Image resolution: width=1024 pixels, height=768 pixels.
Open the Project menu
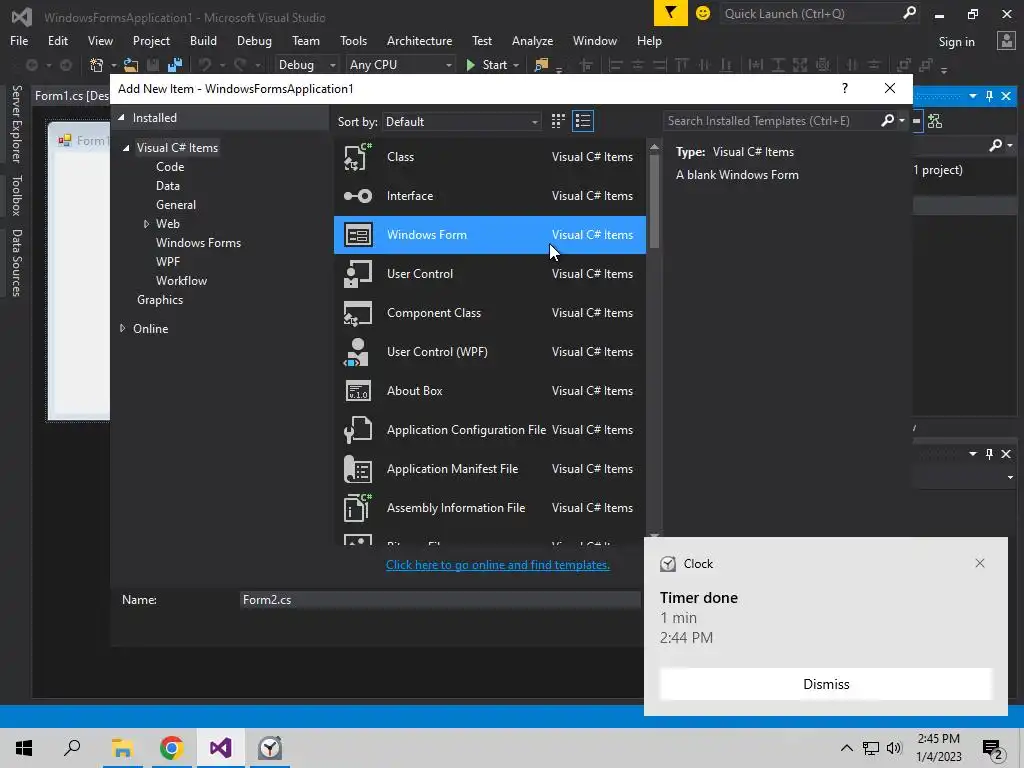pos(152,40)
